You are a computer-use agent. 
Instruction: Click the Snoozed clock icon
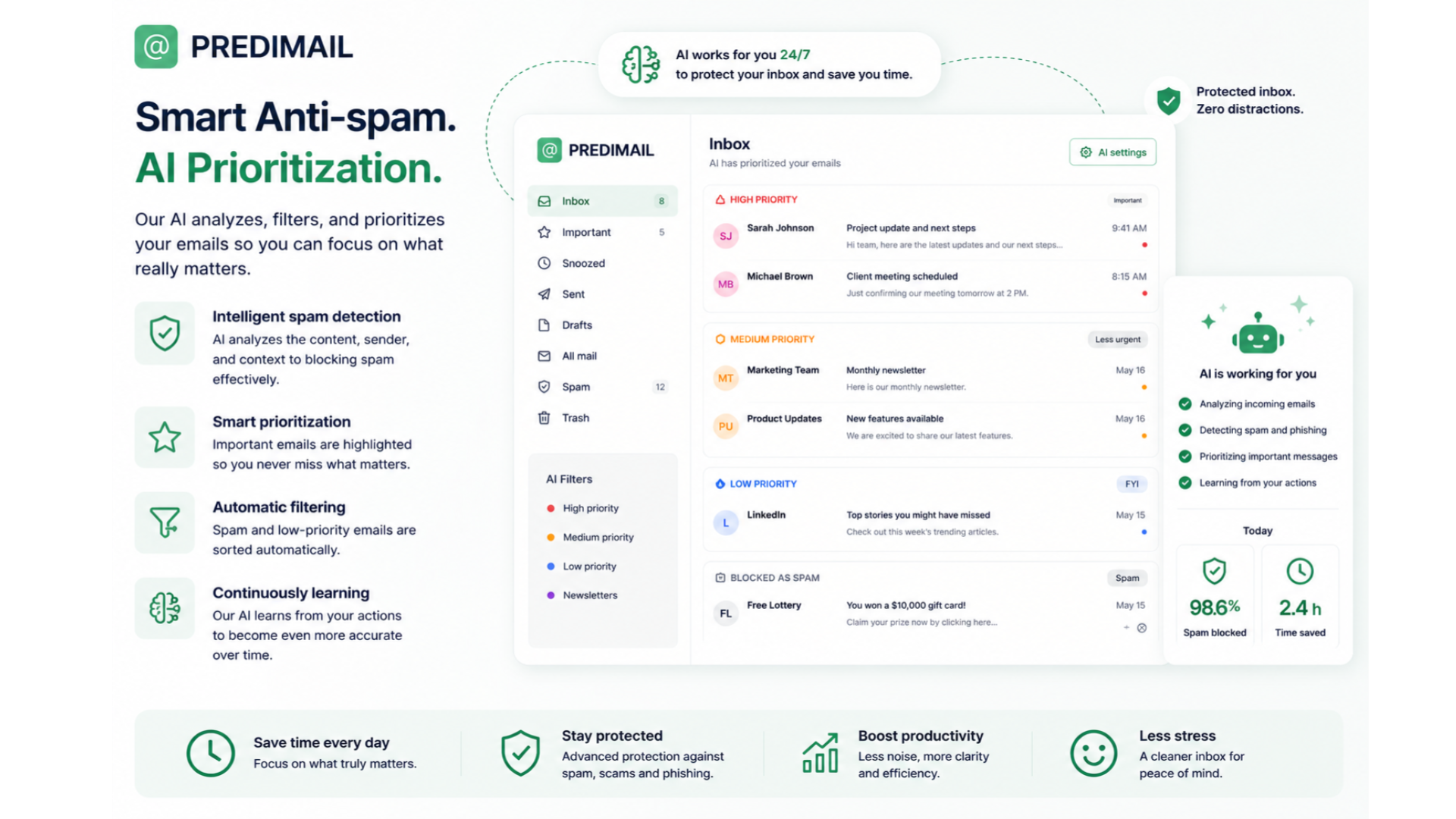coord(544,263)
